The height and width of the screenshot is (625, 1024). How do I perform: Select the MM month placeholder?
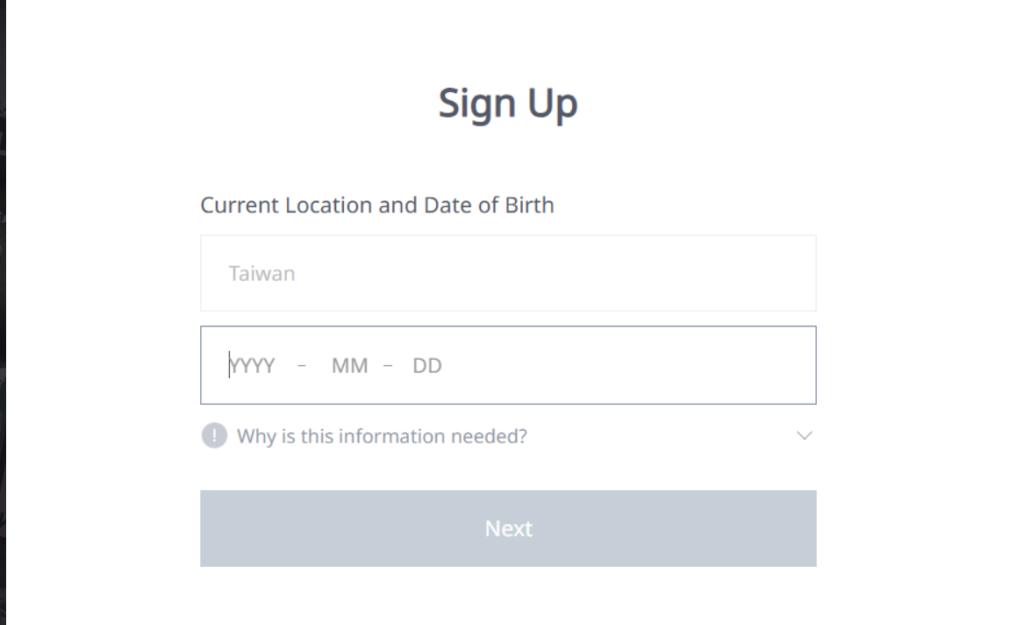tap(350, 366)
